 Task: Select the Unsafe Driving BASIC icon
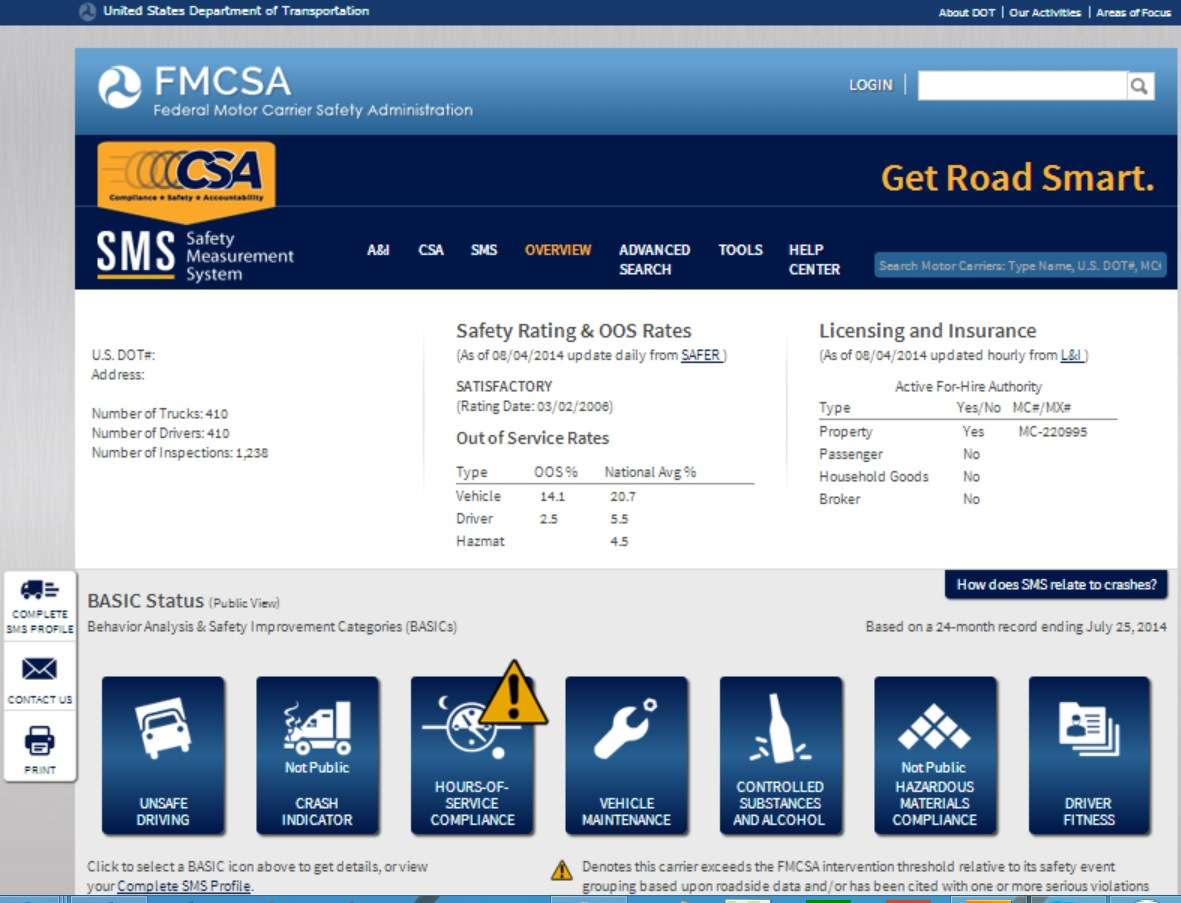click(x=163, y=750)
